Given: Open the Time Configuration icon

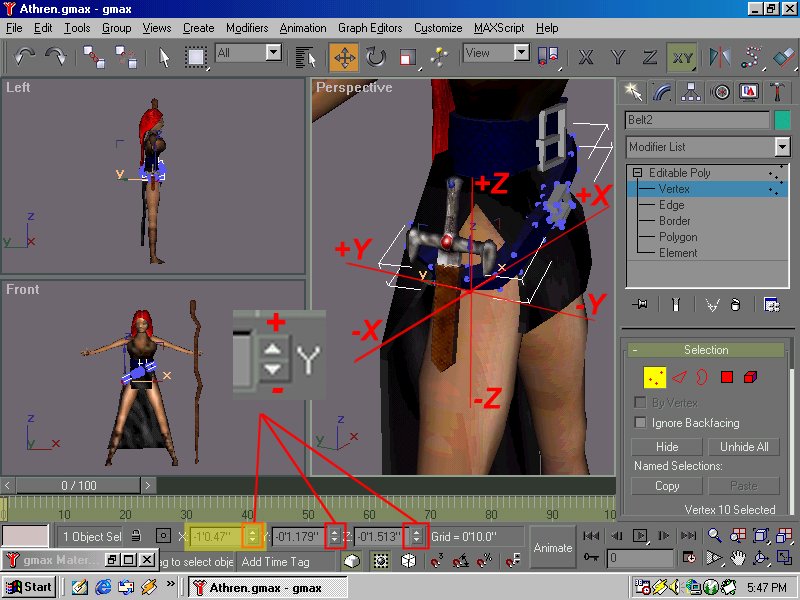Looking at the screenshot, I should 689,558.
